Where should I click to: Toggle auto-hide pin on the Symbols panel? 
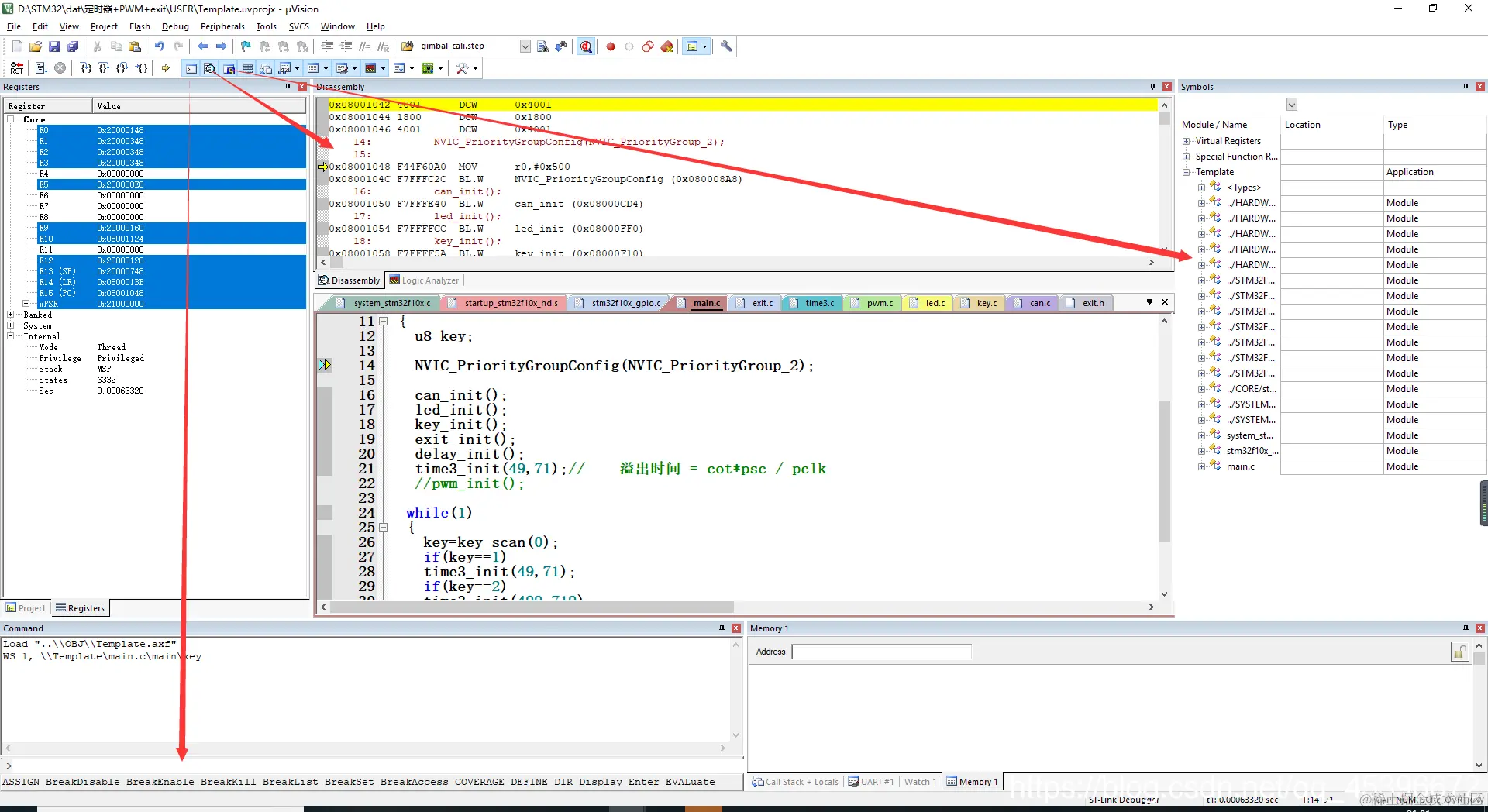(x=1466, y=87)
